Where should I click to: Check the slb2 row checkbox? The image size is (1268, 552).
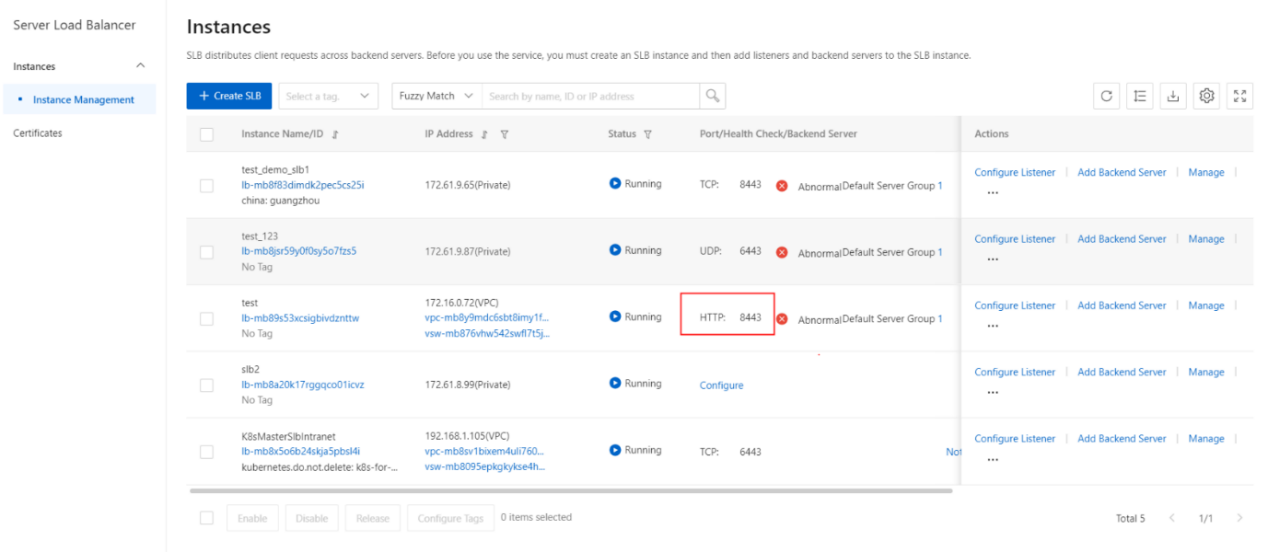tap(207, 385)
